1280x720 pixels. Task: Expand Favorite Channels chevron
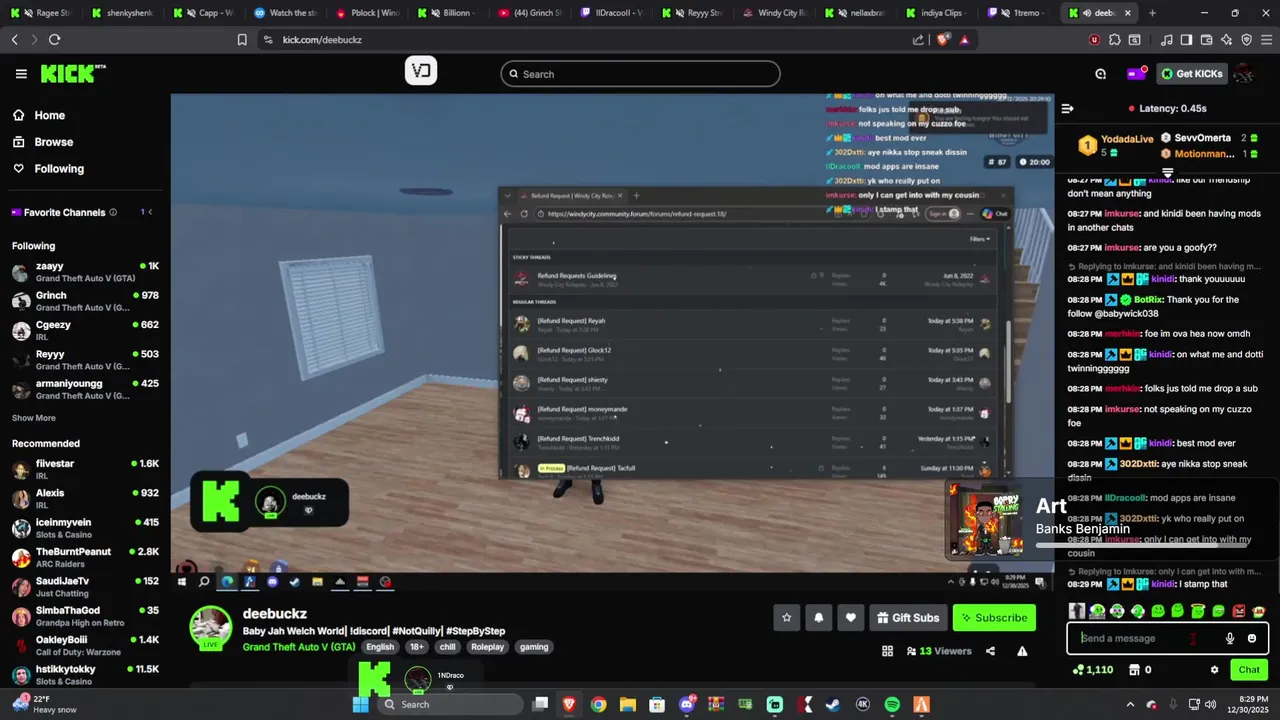click(151, 212)
